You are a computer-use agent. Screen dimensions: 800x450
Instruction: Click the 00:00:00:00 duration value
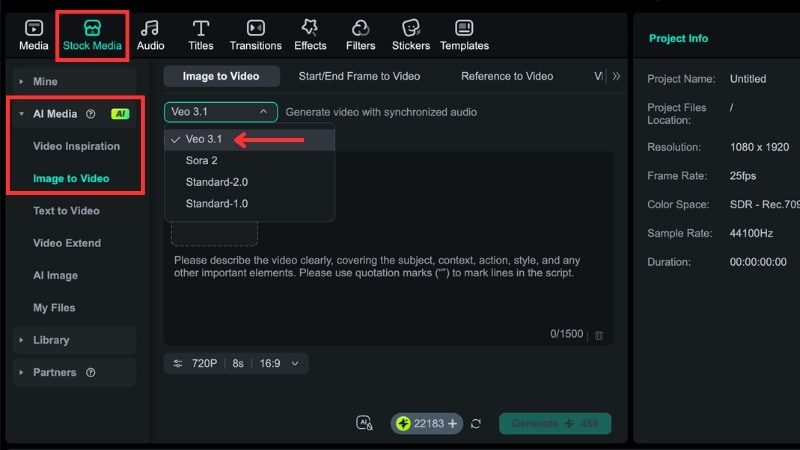[758, 262]
